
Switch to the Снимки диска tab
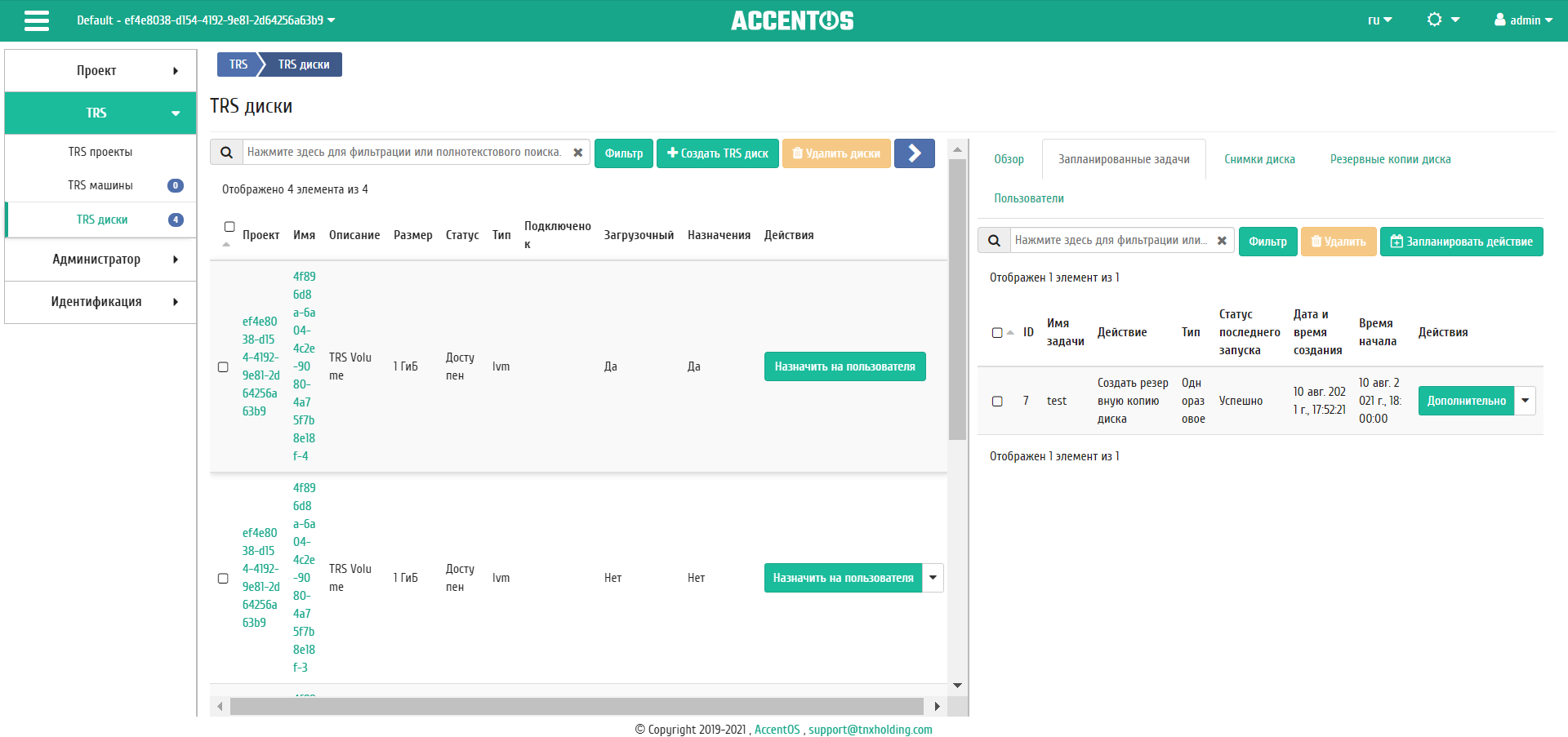click(x=1259, y=159)
